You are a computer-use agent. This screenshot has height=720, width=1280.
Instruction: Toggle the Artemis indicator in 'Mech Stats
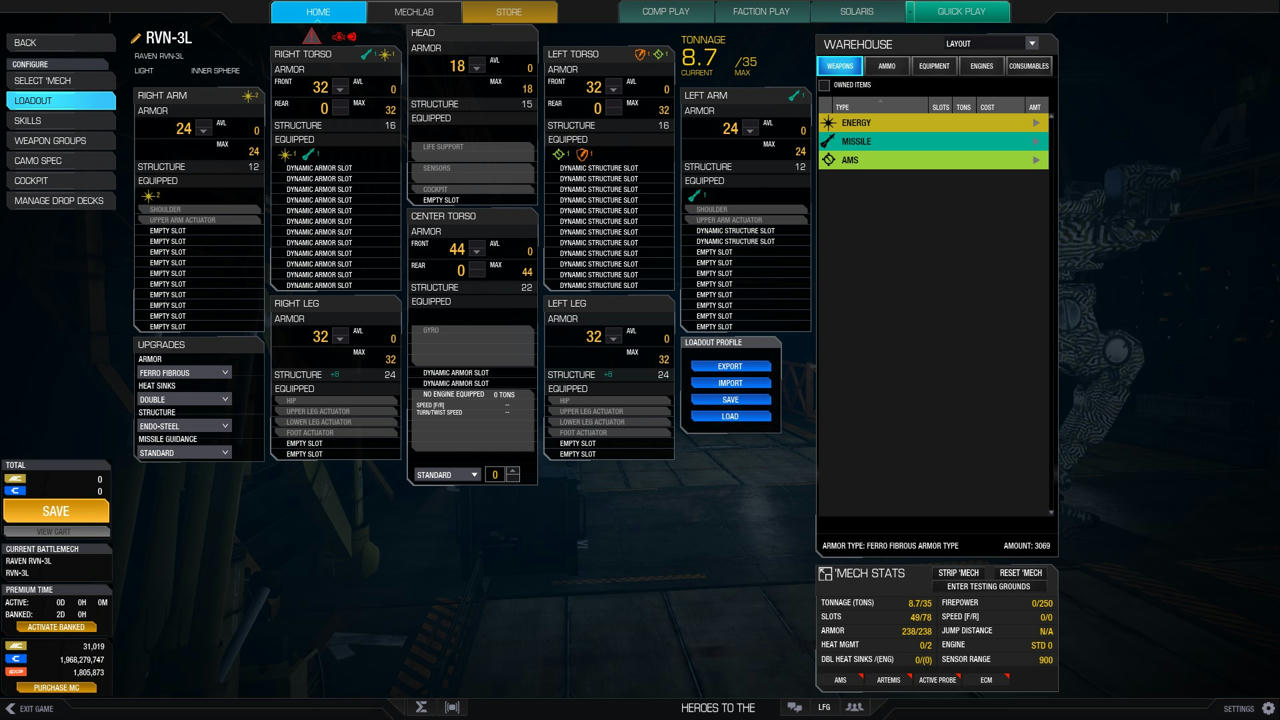pyautogui.click(x=888, y=680)
